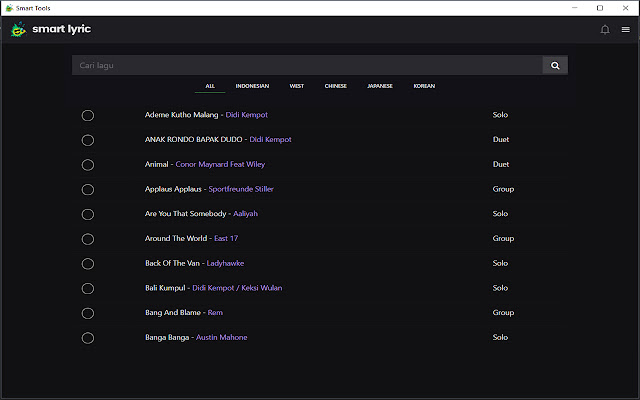The width and height of the screenshot is (640, 400).
Task: Select radio button for Ademe Kutho Malang
Action: [88, 116]
